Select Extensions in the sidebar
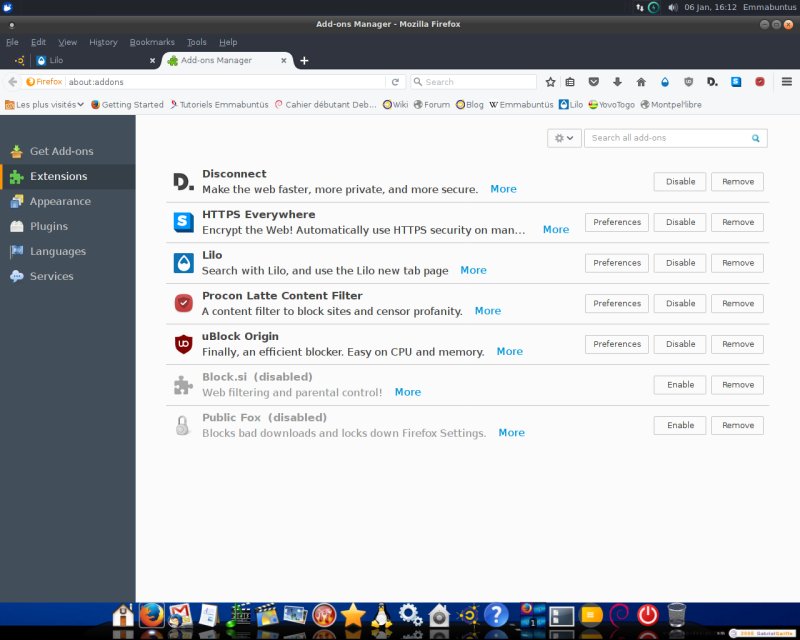The height and width of the screenshot is (640, 800). (x=67, y=176)
